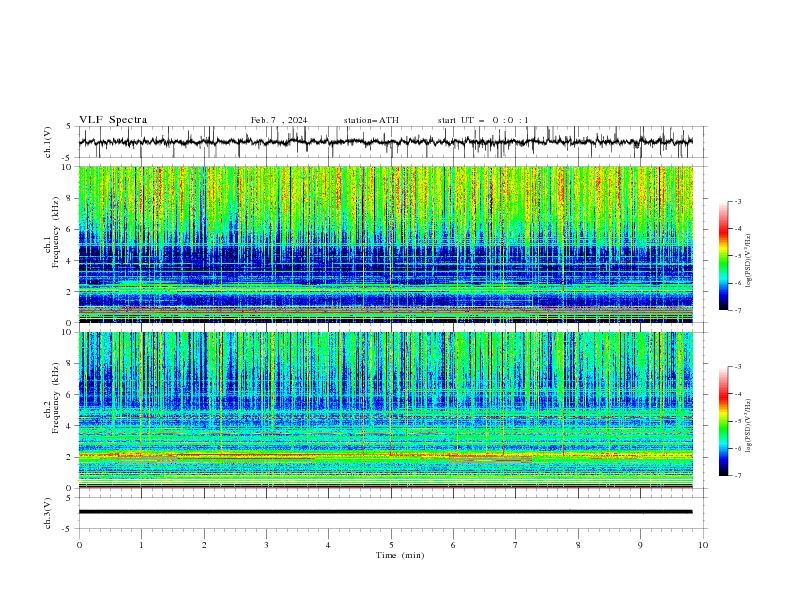The height and width of the screenshot is (612, 792).
Task: Click the "ch.3(V)" axis label
Action: coord(48,513)
